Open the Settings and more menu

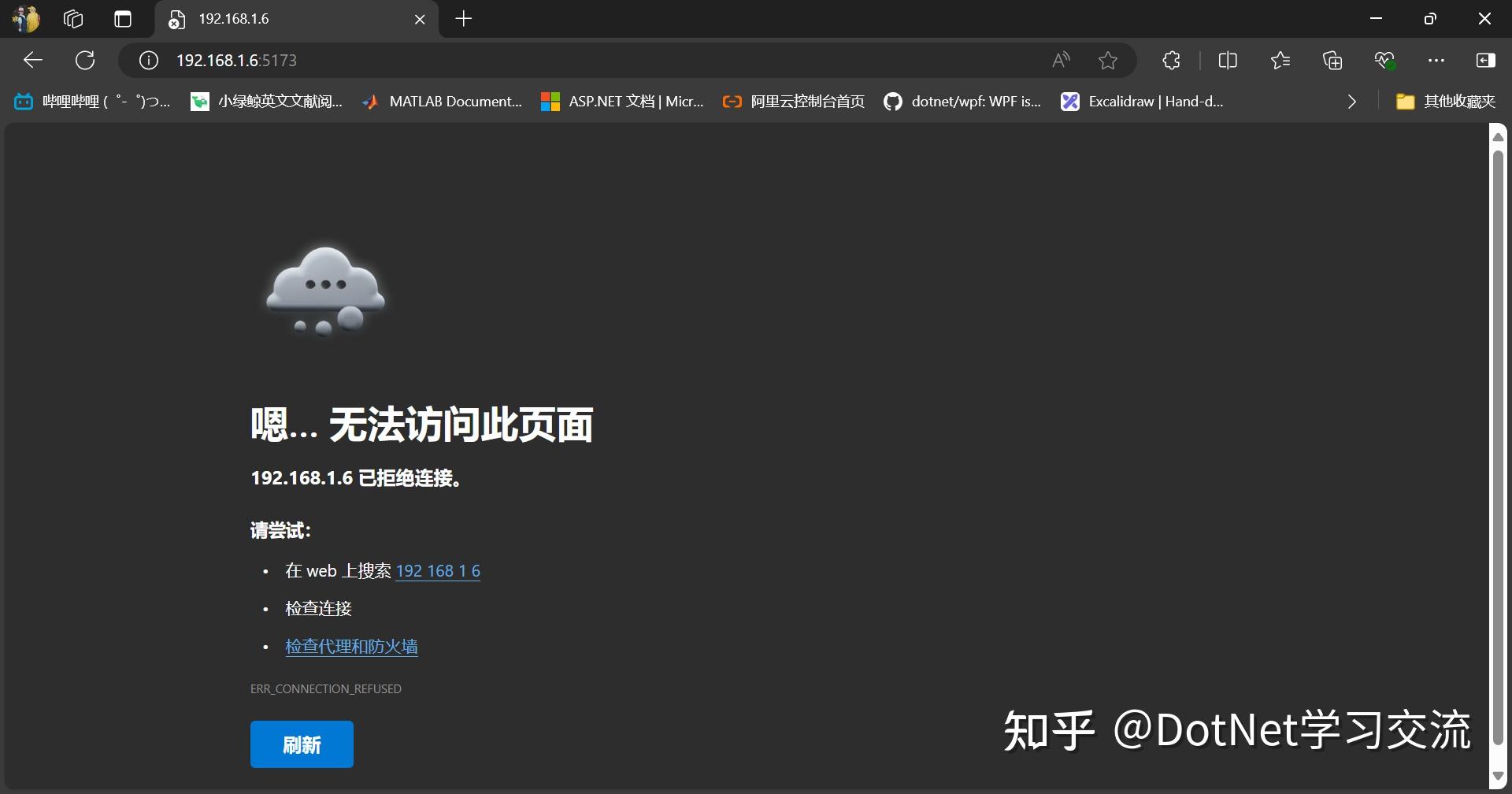point(1436,60)
